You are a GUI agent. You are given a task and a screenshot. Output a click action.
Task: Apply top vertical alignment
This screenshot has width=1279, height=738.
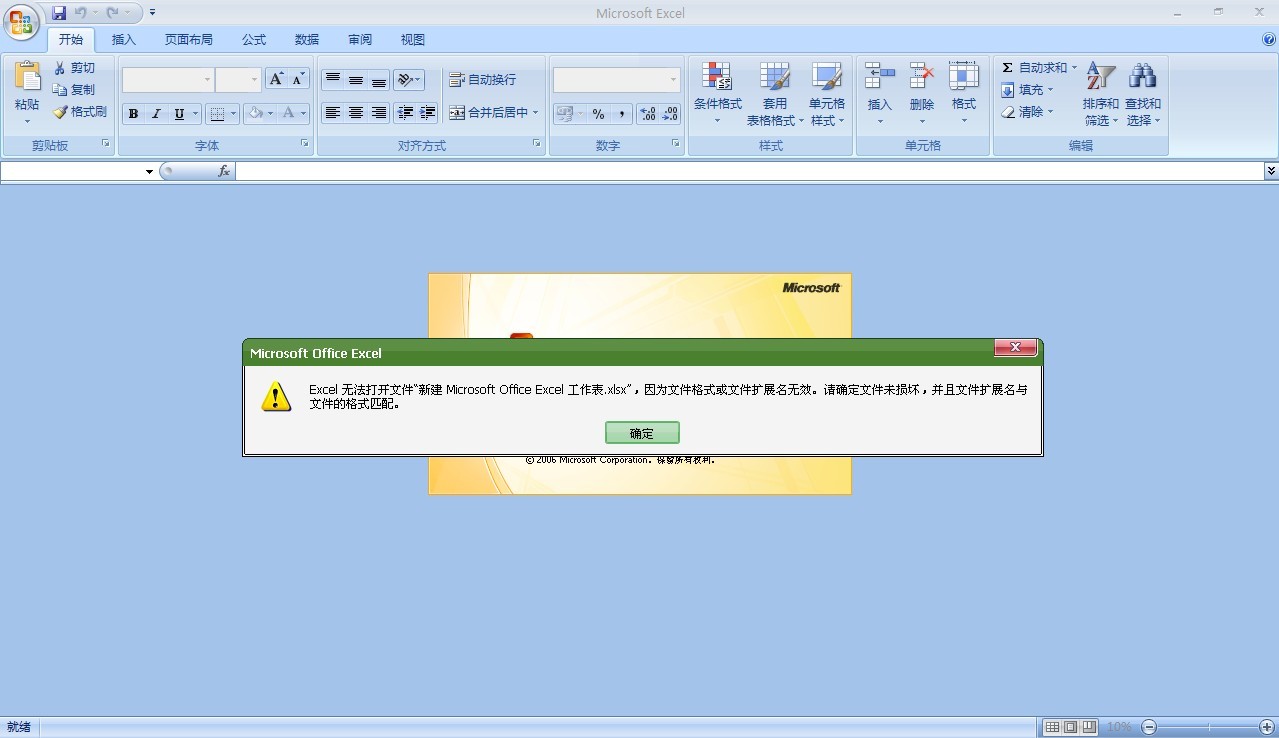pos(333,80)
